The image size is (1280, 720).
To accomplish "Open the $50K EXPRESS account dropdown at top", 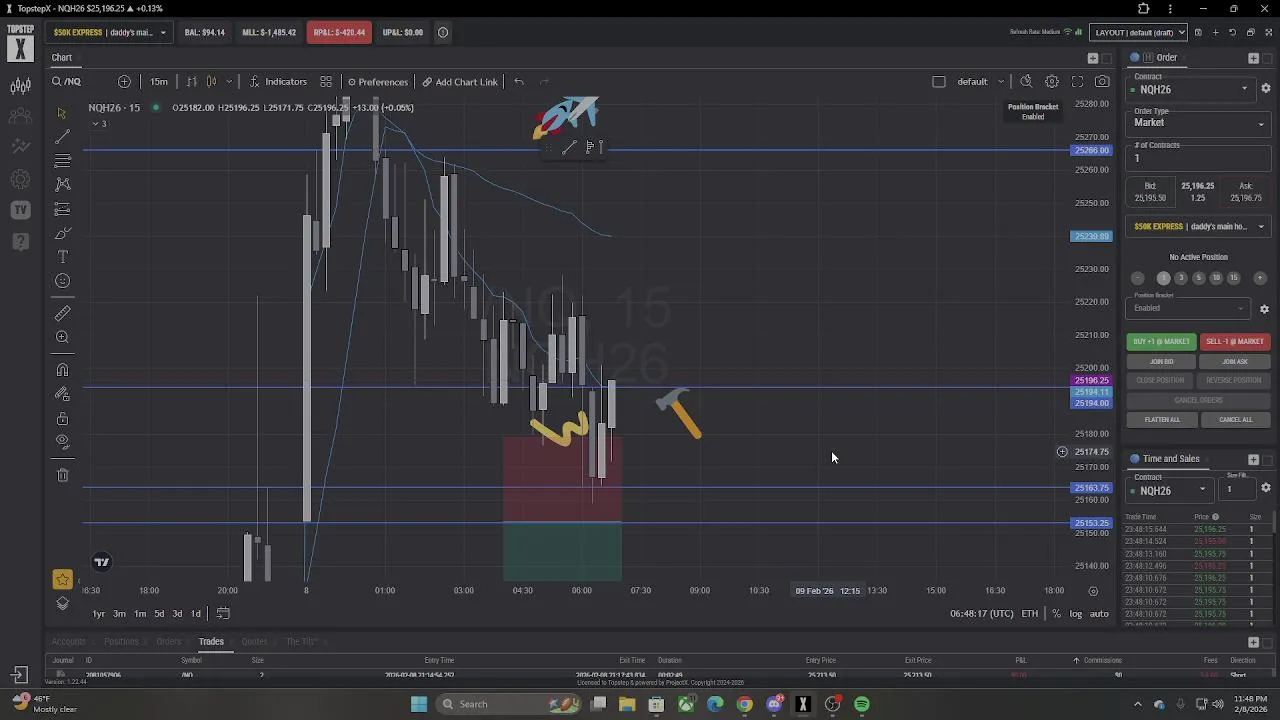I will pyautogui.click(x=108, y=32).
